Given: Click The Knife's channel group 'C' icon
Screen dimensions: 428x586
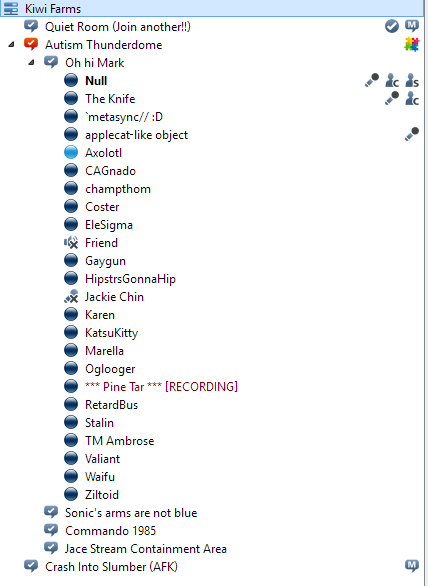Looking at the screenshot, I should 412,98.
